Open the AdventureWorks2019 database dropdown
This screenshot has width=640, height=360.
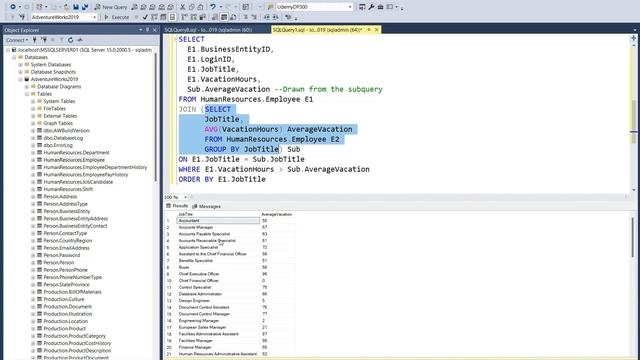coord(95,17)
